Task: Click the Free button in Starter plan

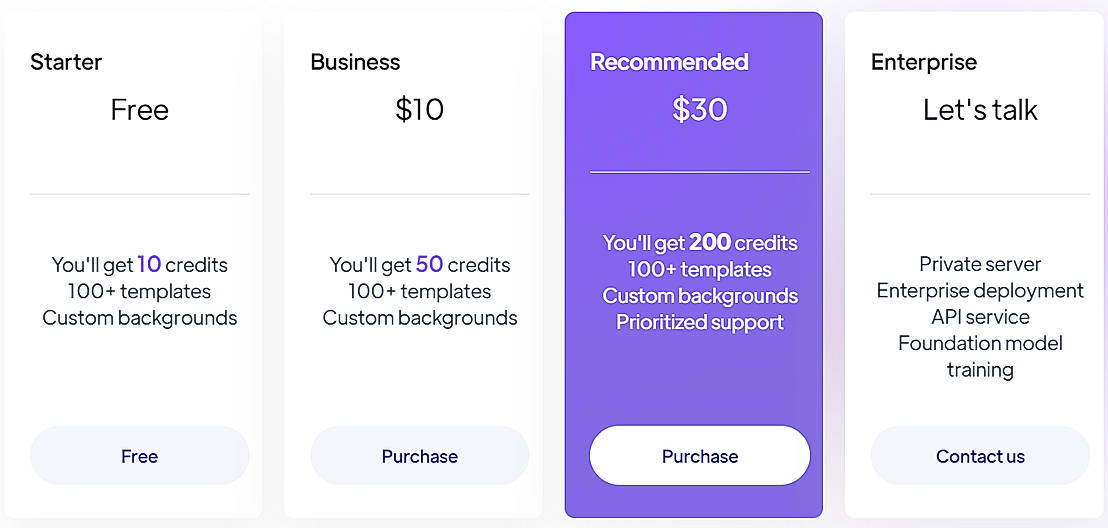Action: click(x=139, y=456)
